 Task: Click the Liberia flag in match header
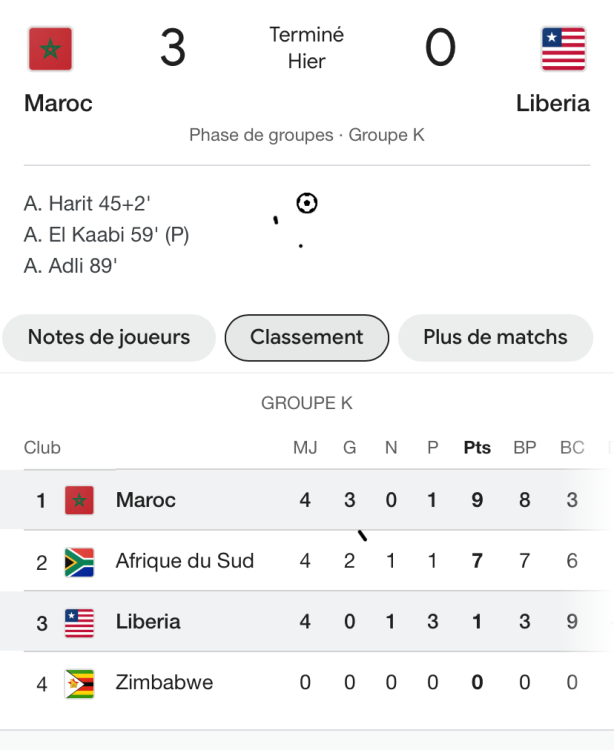[x=563, y=49]
